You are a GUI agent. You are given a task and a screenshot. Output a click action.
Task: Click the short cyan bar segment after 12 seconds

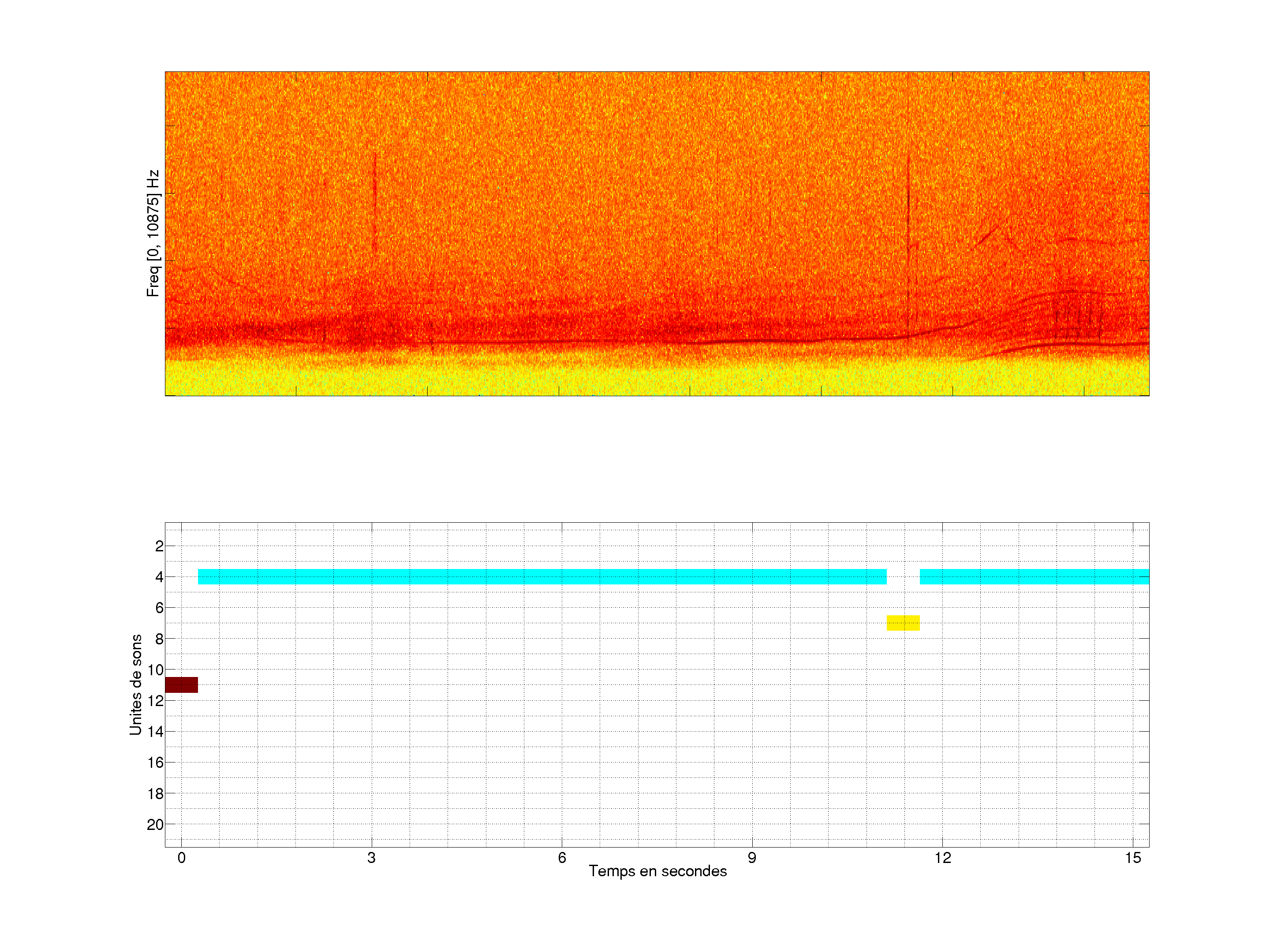click(x=1034, y=576)
